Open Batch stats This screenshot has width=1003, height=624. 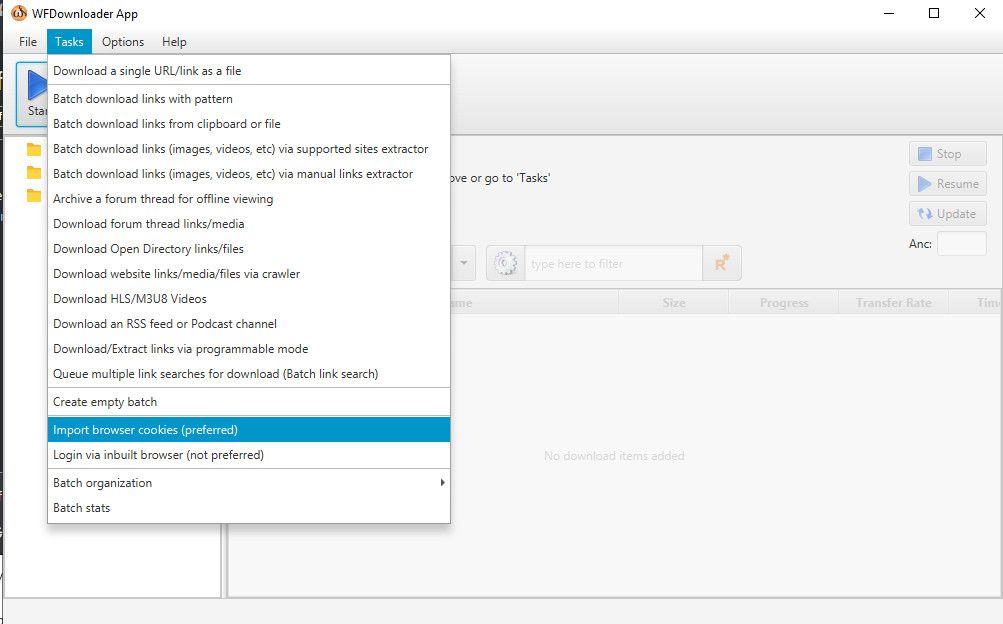coord(249,508)
